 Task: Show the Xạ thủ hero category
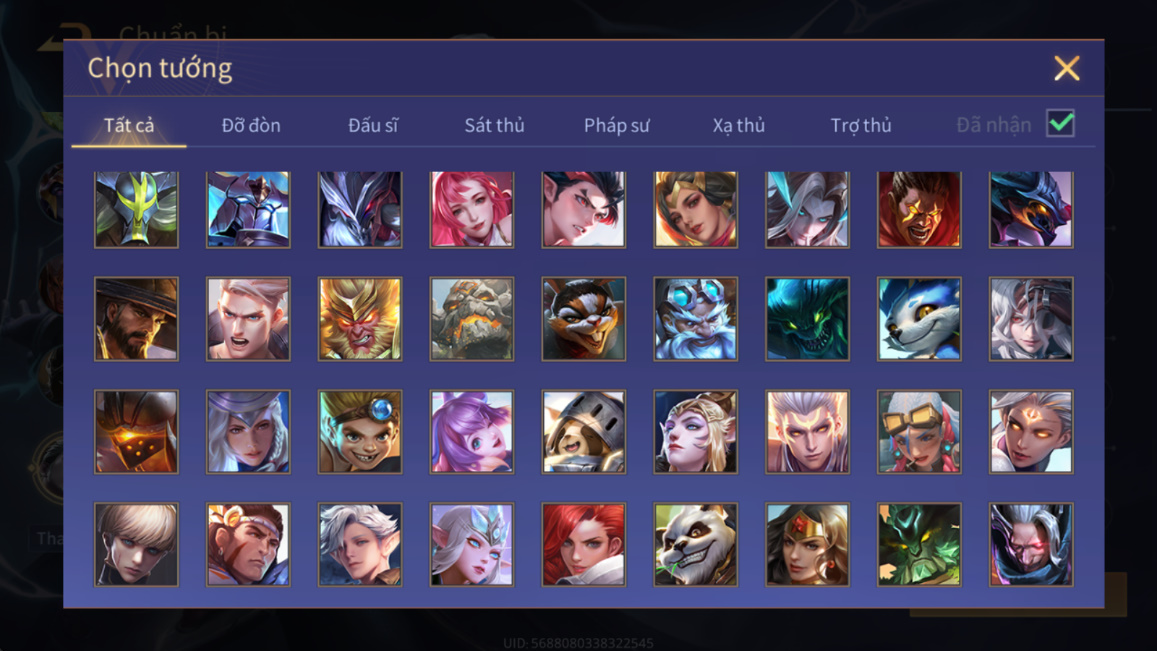739,125
